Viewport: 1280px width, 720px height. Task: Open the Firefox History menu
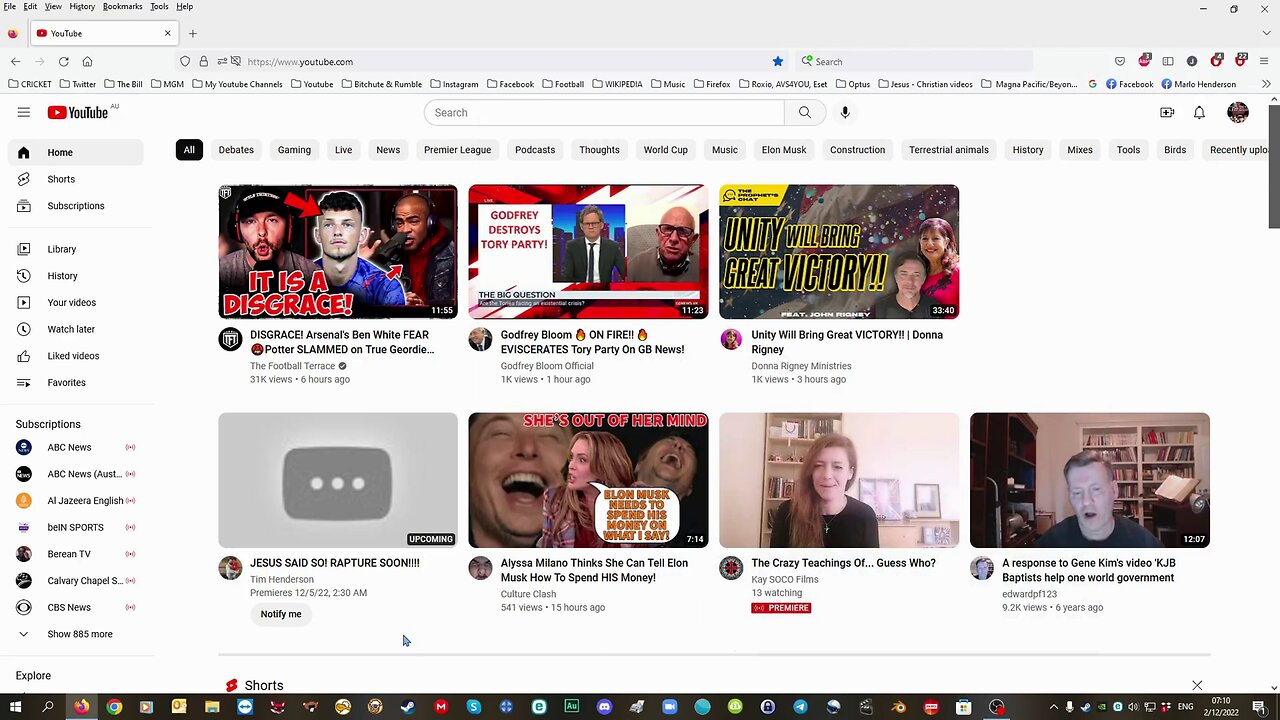[82, 7]
